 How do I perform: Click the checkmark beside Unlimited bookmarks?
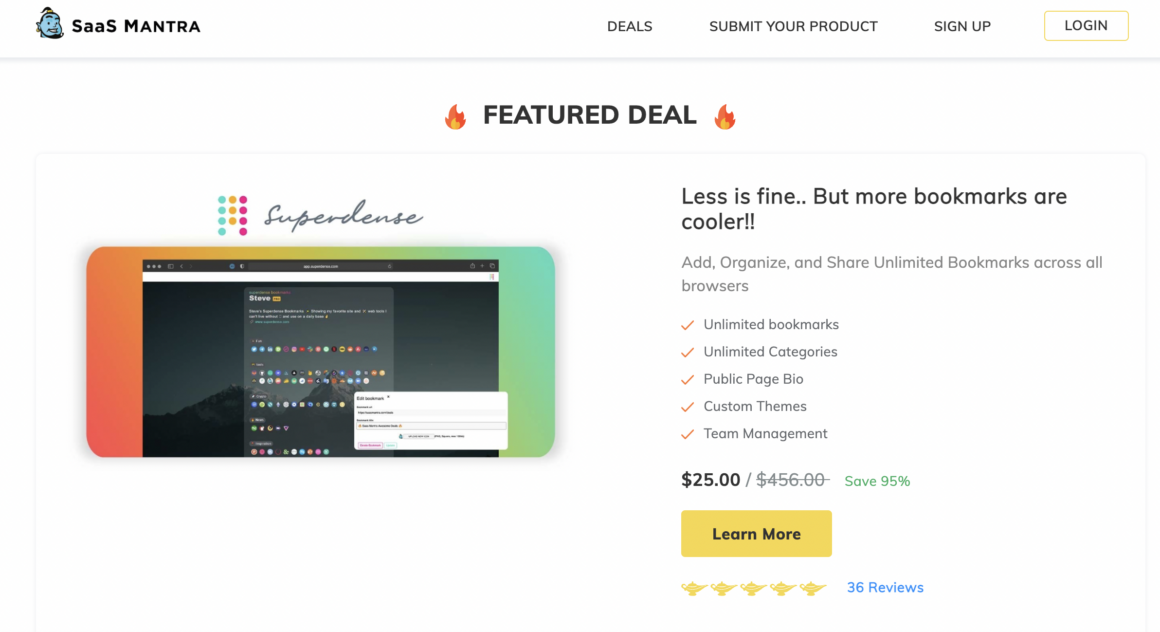click(x=687, y=325)
